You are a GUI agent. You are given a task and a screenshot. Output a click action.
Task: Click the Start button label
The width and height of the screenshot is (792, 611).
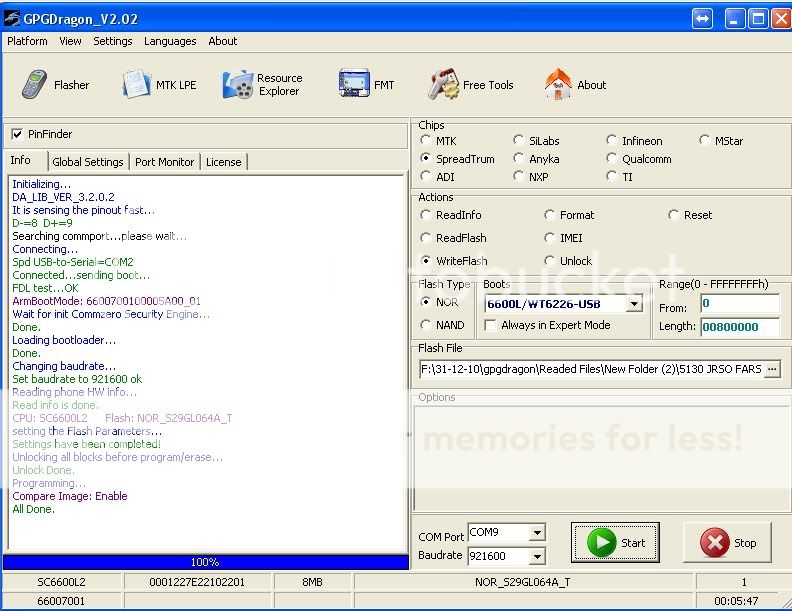click(x=633, y=543)
